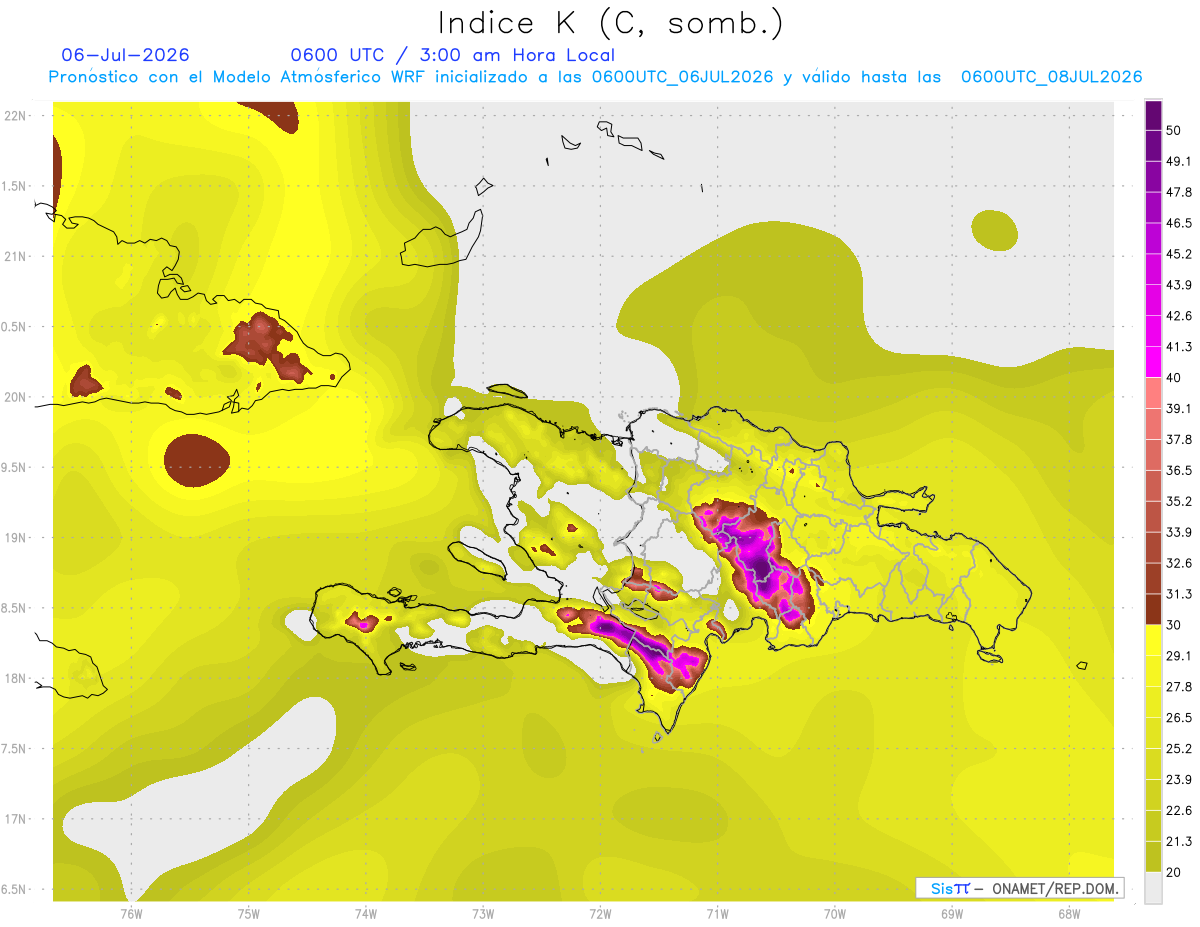The height and width of the screenshot is (927, 1200).
Task: Click the colorbar label "22.6"
Action: (1179, 810)
